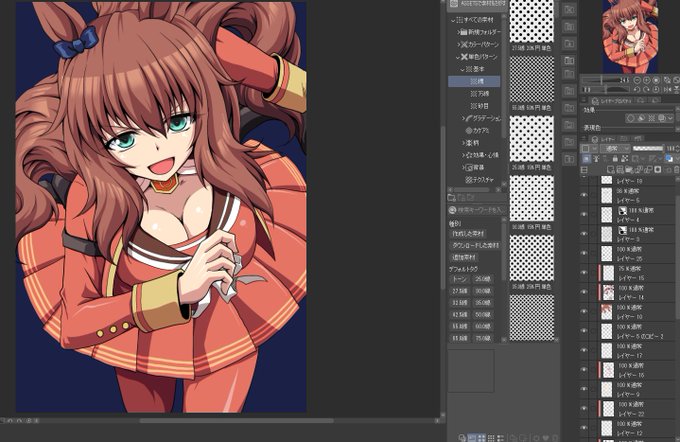Click the 30.0線 tag button

(x=483, y=291)
